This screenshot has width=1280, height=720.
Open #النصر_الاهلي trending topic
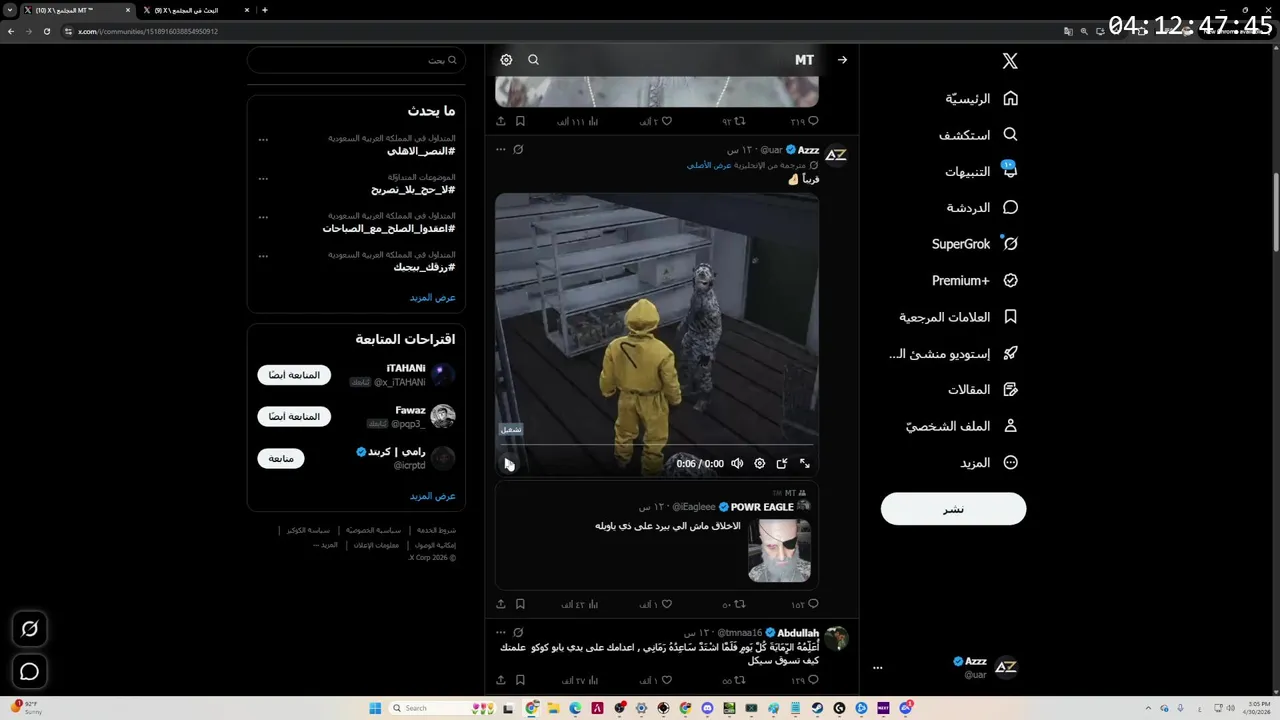tap(421, 151)
